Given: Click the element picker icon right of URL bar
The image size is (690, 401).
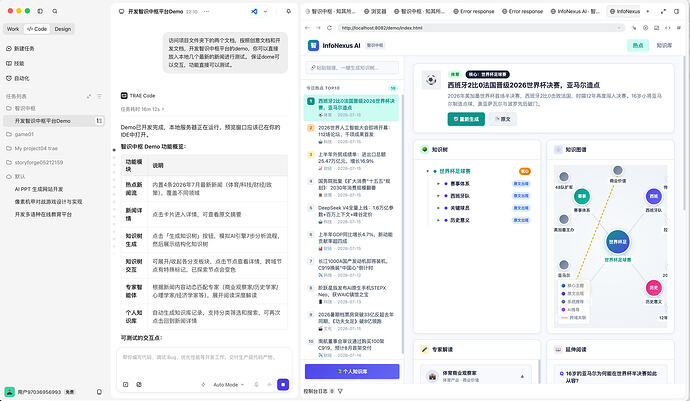Looking at the screenshot, I should coord(634,28).
